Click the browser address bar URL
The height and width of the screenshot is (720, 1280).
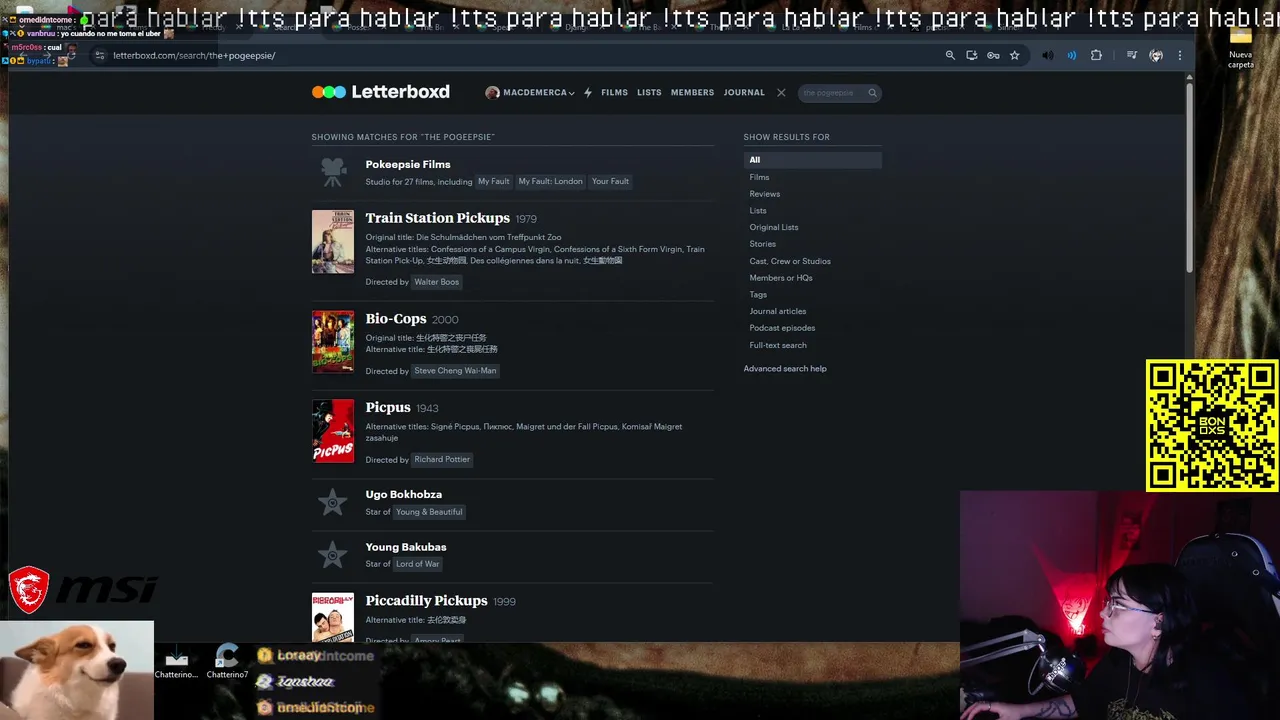[194, 55]
